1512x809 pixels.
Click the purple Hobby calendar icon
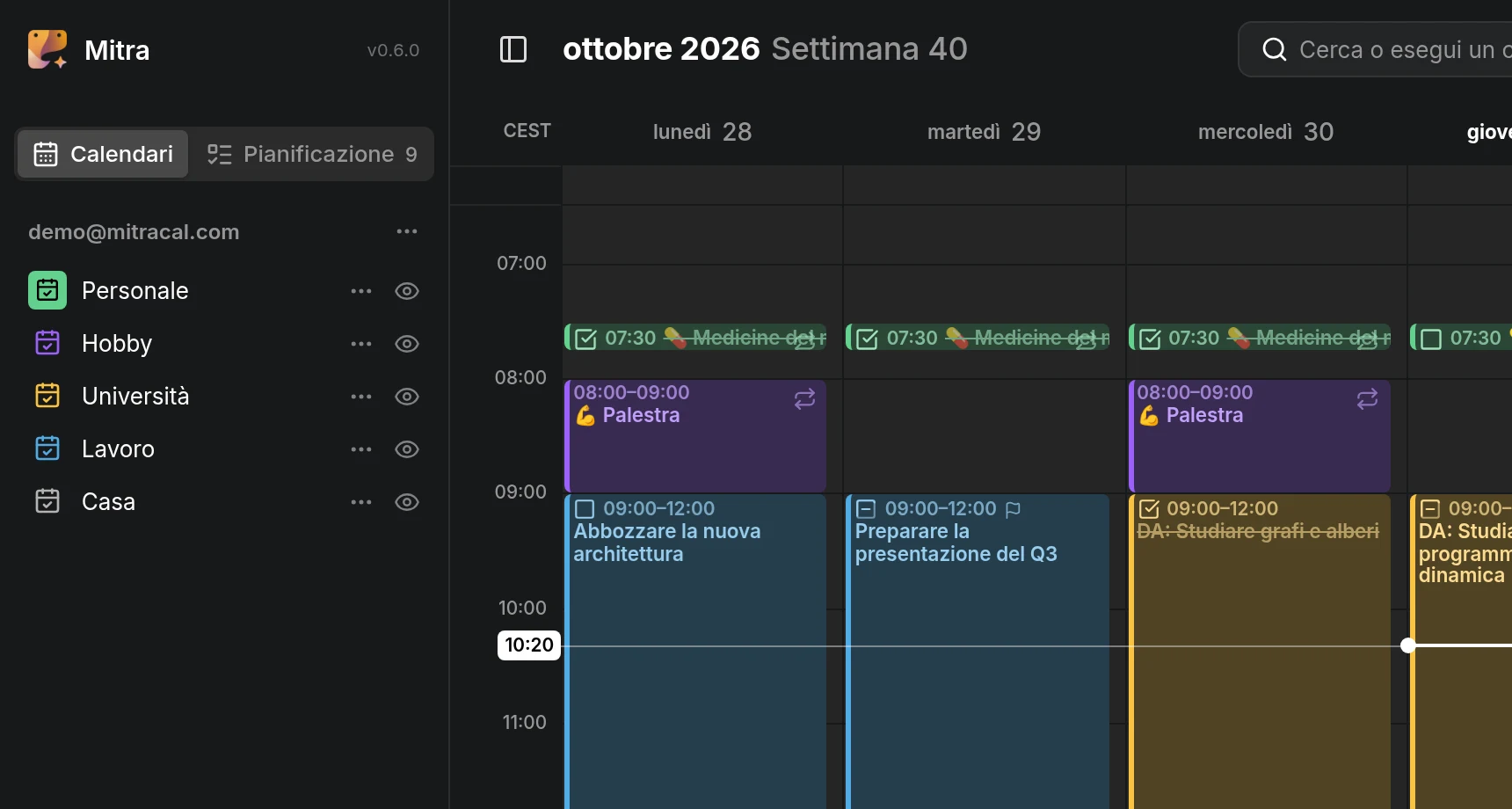pos(47,343)
